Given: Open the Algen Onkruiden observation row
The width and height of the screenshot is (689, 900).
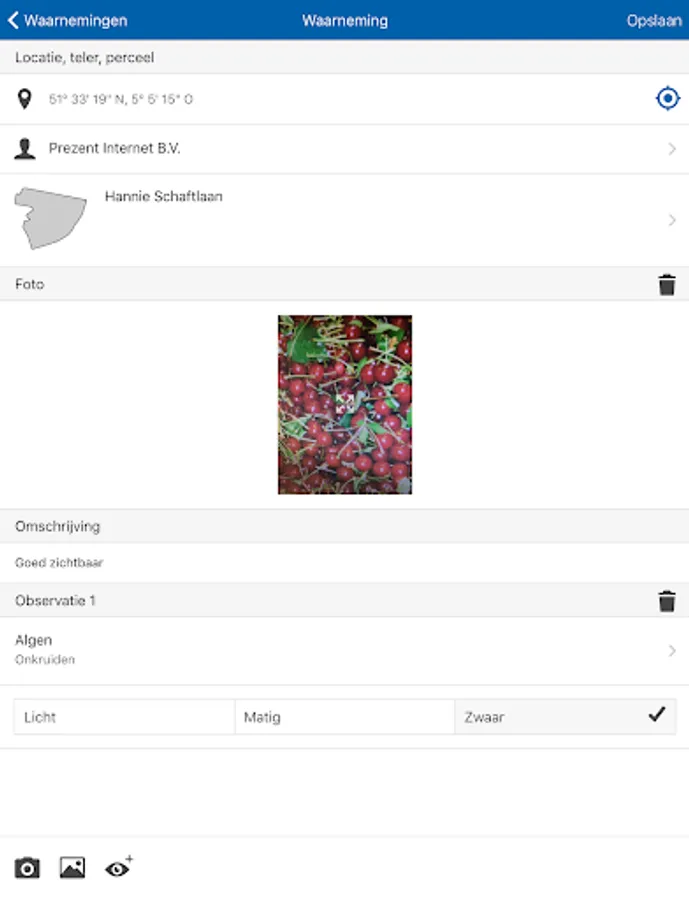Looking at the screenshot, I should [x=344, y=650].
